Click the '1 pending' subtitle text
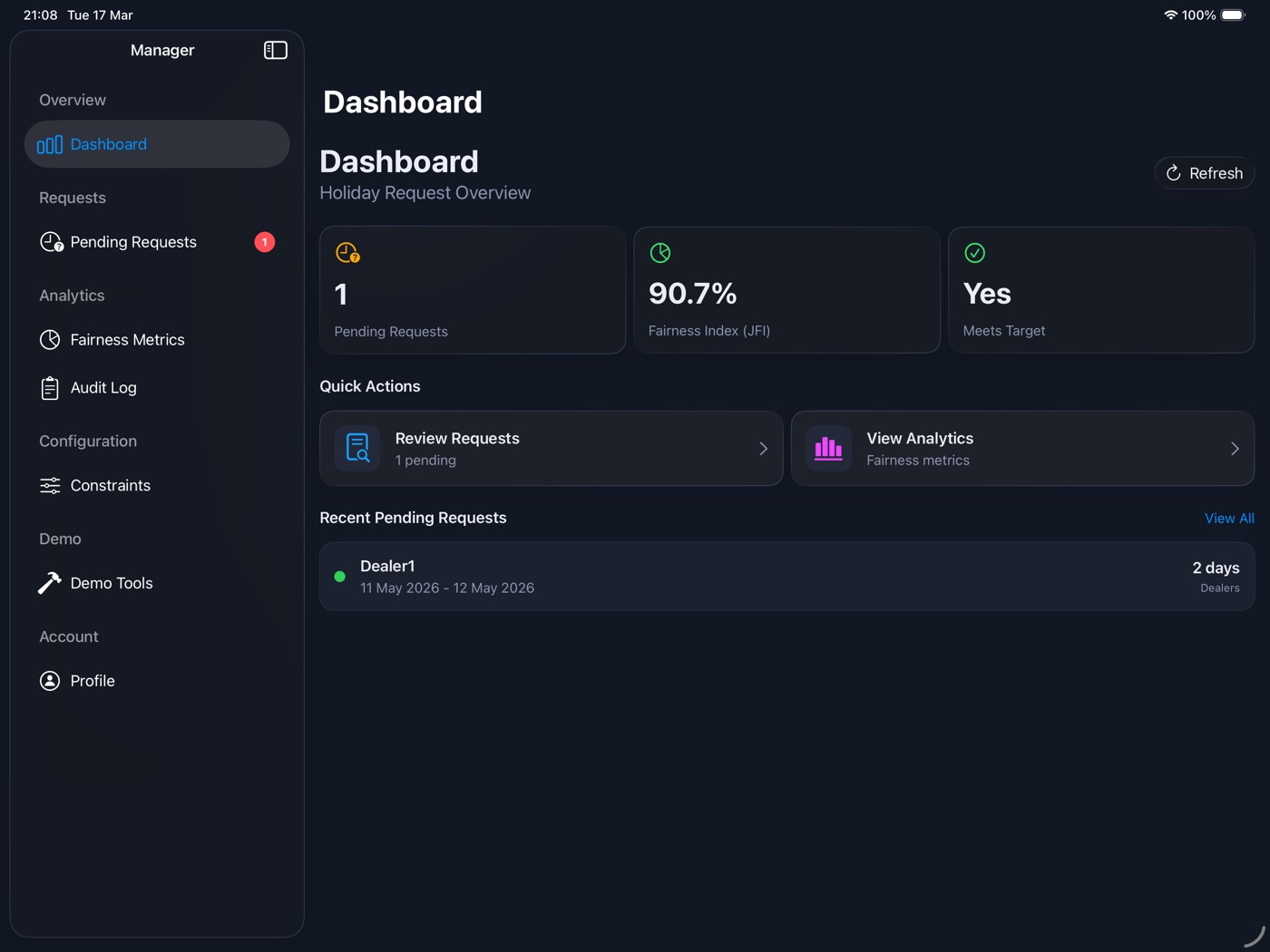This screenshot has height=952, width=1270. 425,461
